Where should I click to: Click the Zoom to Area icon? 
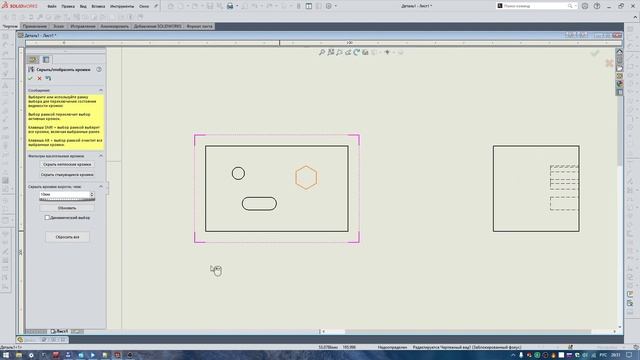point(331,52)
